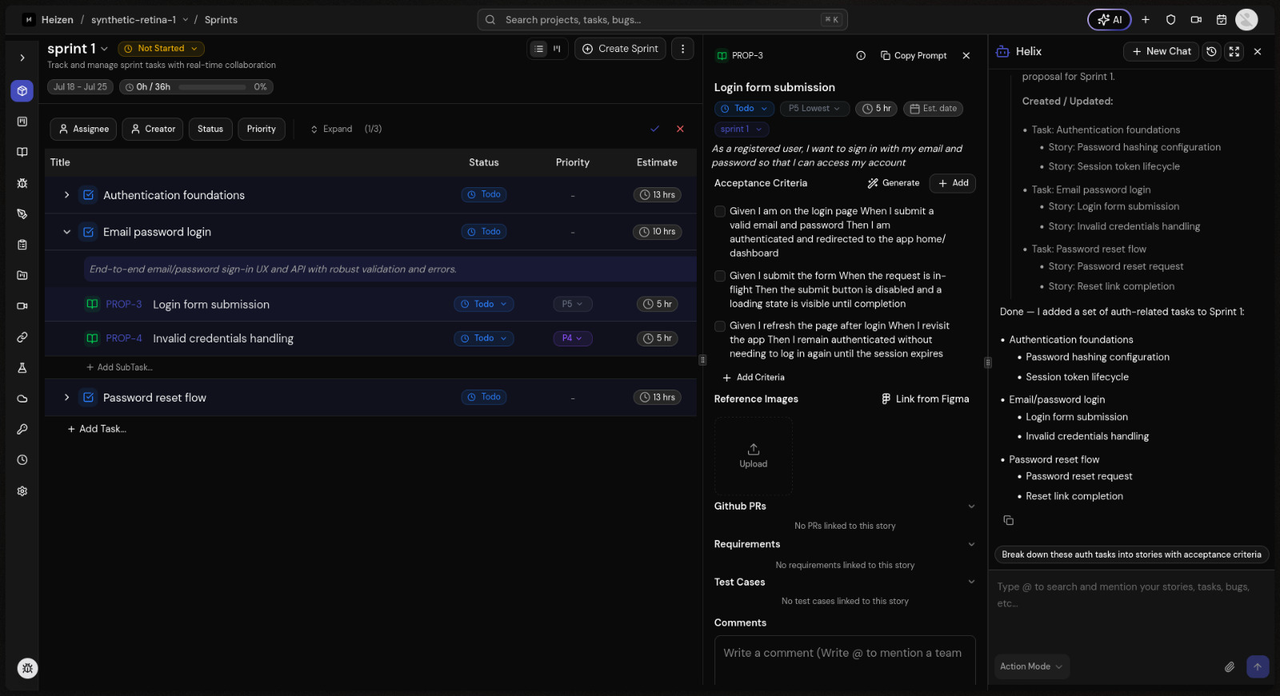Click Copy Prompt in story panel
This screenshot has width=1280, height=696.
point(914,56)
